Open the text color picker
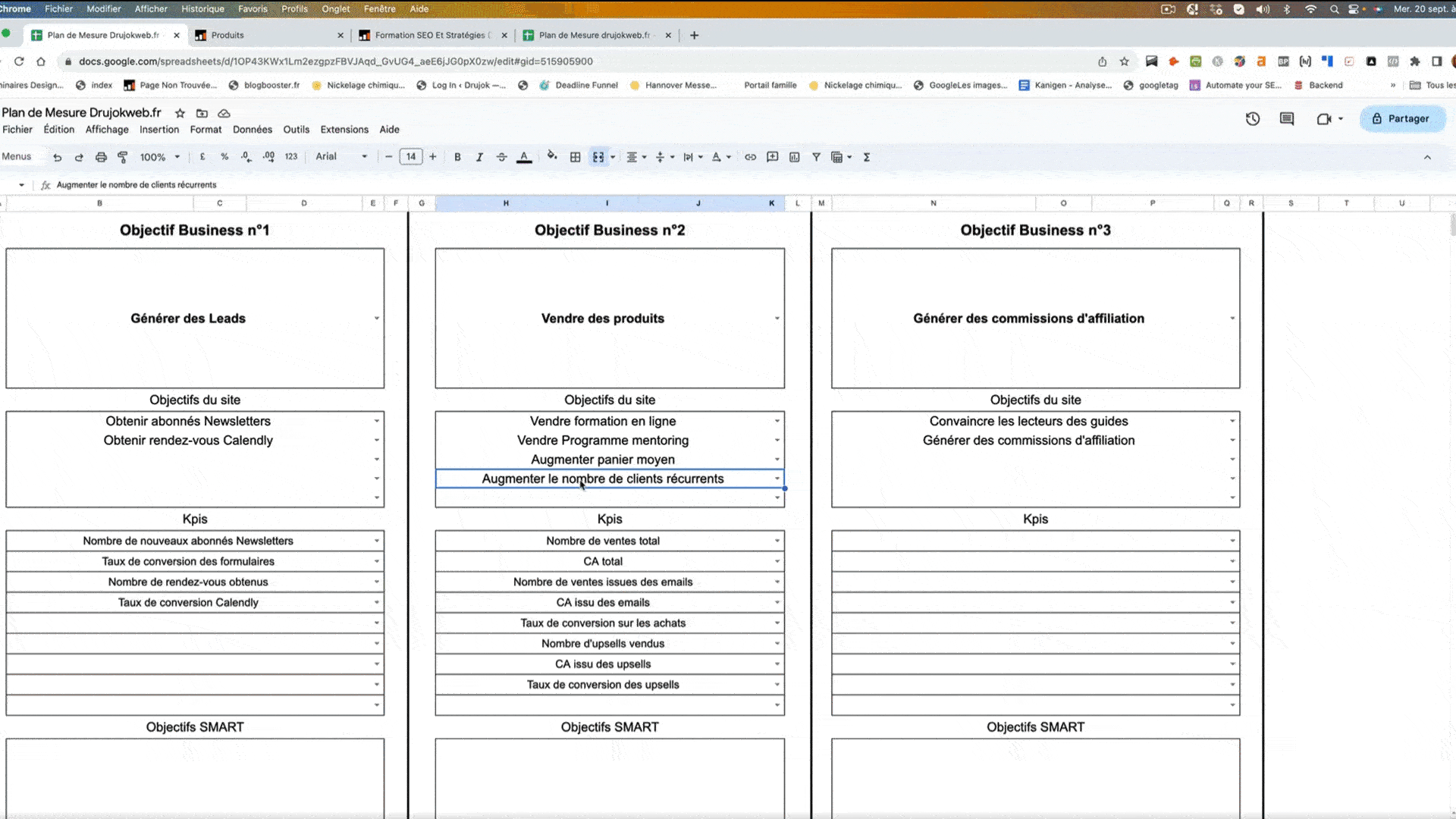This screenshot has width=1456, height=819. coord(524,157)
